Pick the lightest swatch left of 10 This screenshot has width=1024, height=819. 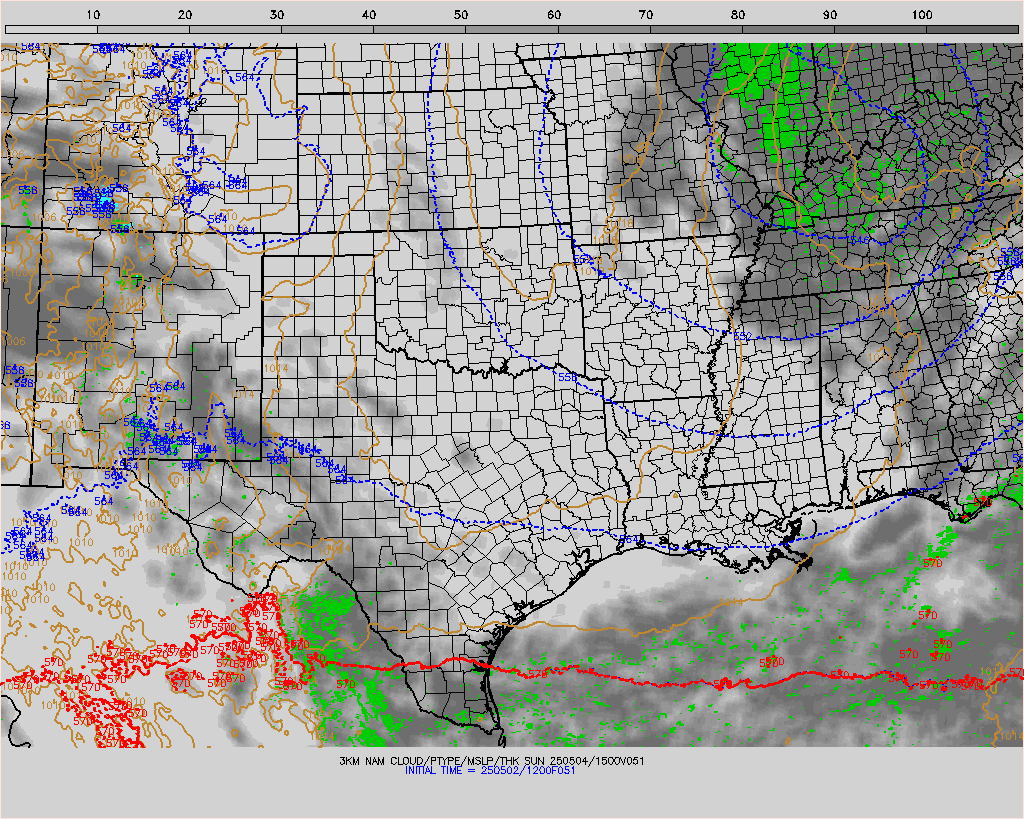click(52, 29)
